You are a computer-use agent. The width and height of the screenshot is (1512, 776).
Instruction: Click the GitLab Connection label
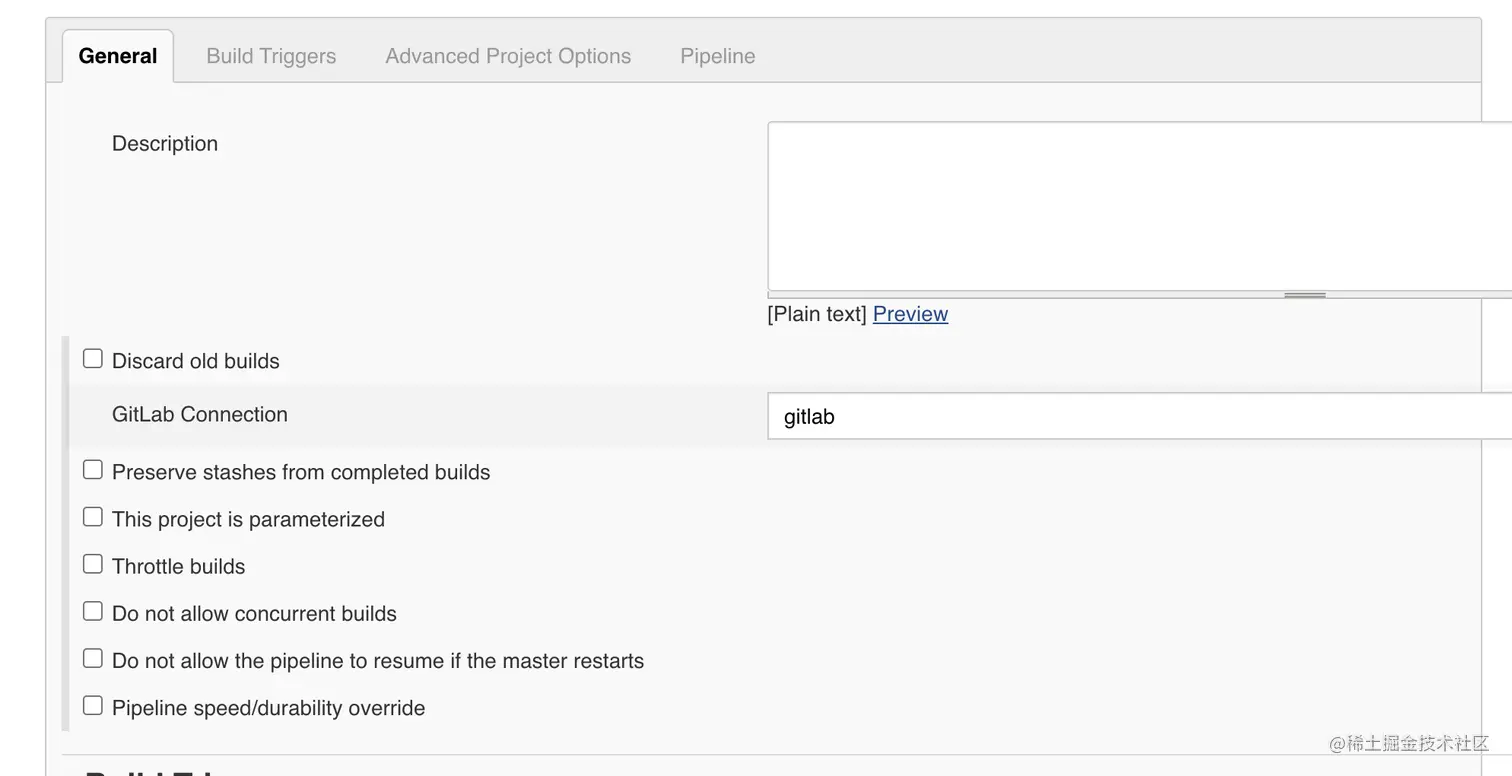pos(200,414)
